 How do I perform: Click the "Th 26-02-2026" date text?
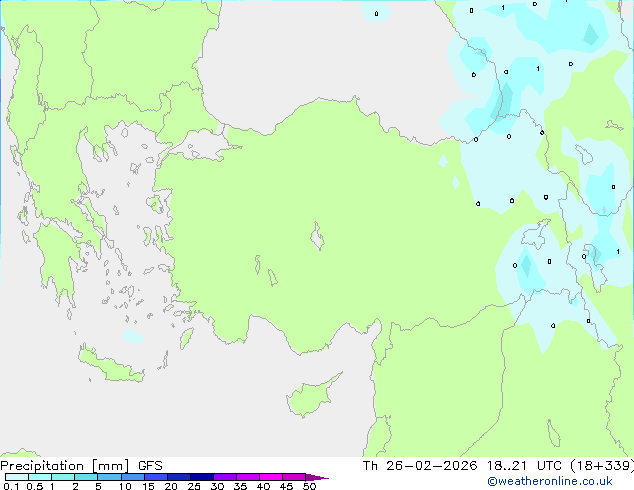(x=420, y=466)
